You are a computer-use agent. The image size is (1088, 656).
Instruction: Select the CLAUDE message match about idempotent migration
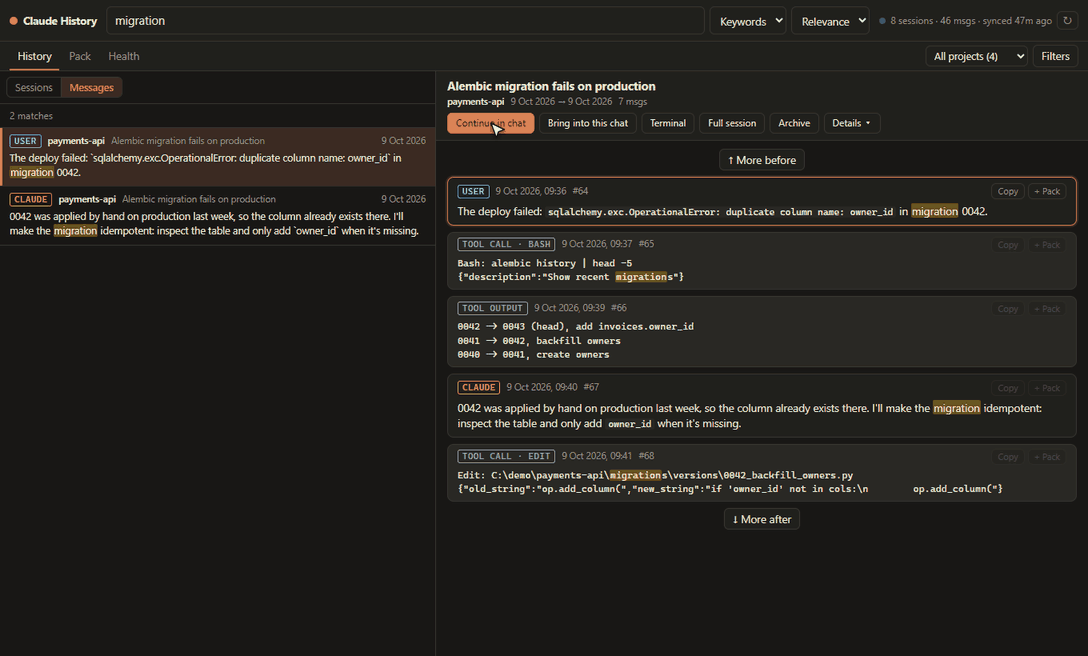pos(218,215)
